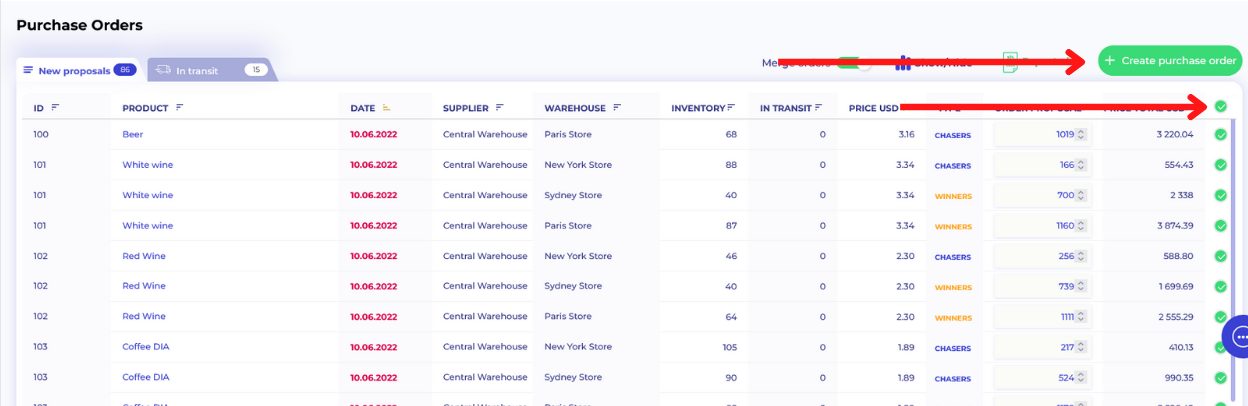Viewport: 1248px width, 406px height.
Task: Toggle the select-all green check in header
Action: click(1221, 107)
